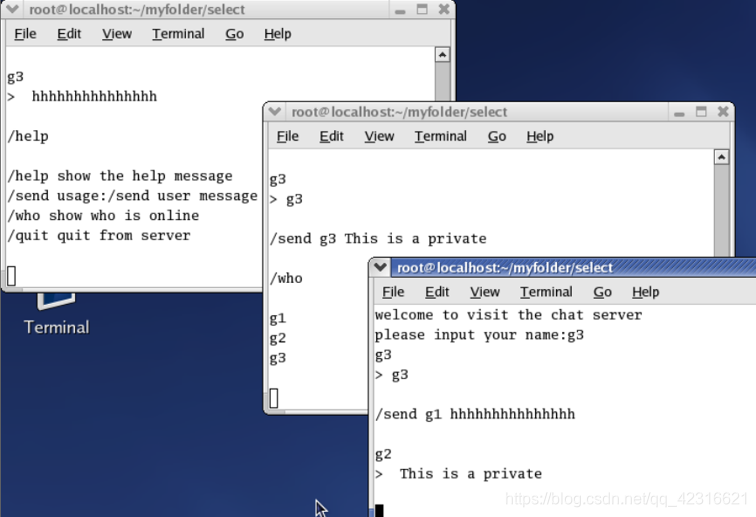
Task: Close the back-left terminal window
Action: [444, 9]
